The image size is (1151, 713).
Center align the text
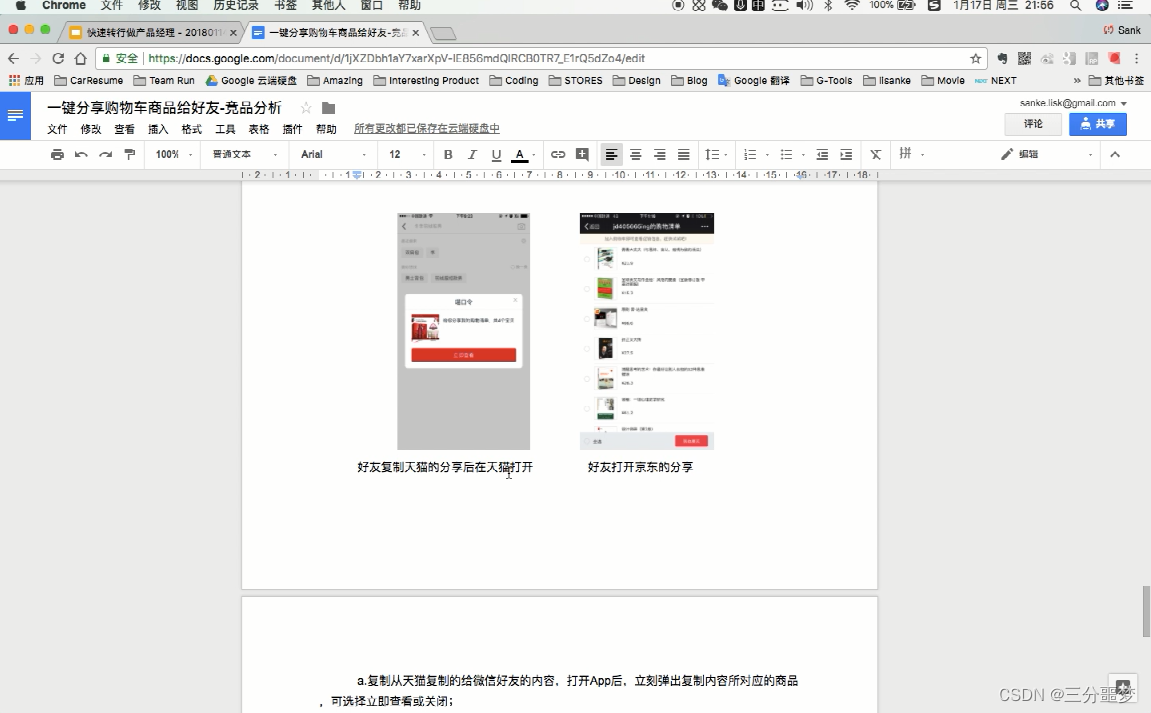tap(636, 154)
